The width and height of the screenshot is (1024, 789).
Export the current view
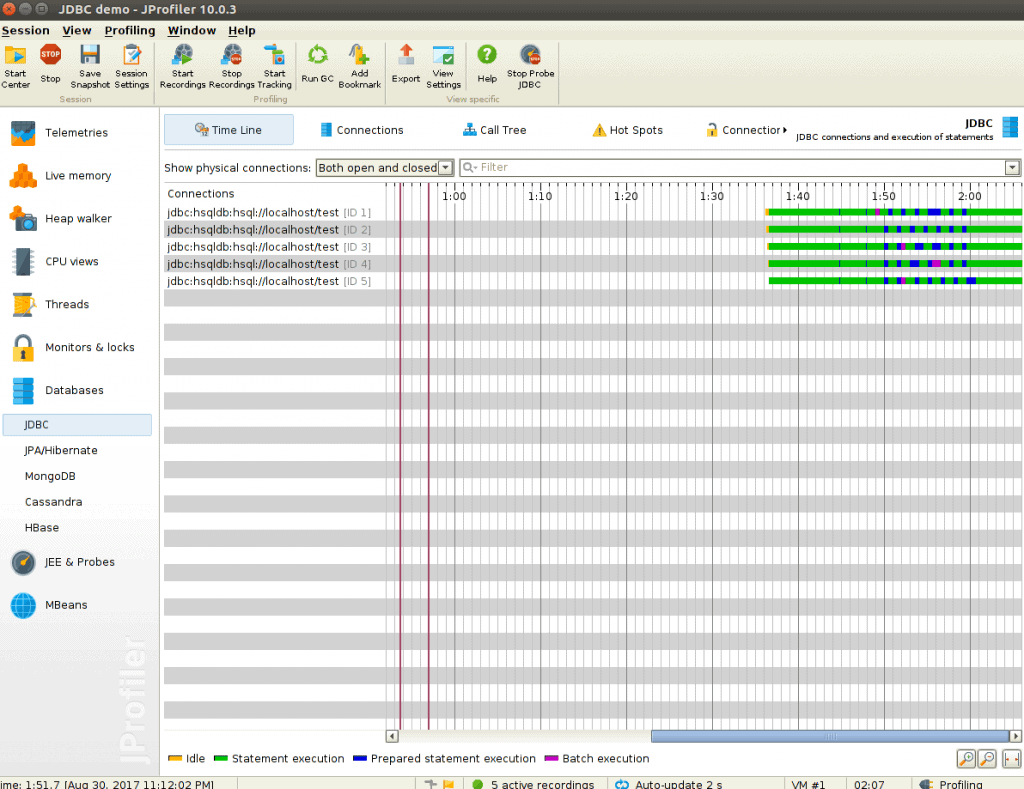406,64
